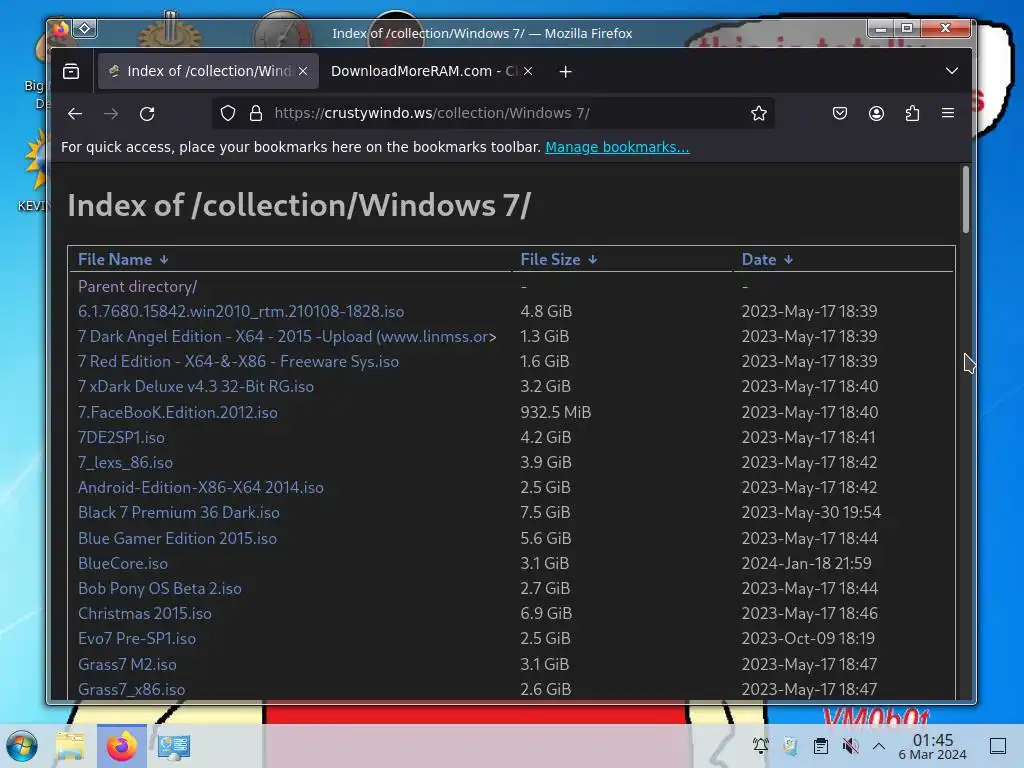Click the page vertical scrollbar thumb

pyautogui.click(x=966, y=199)
